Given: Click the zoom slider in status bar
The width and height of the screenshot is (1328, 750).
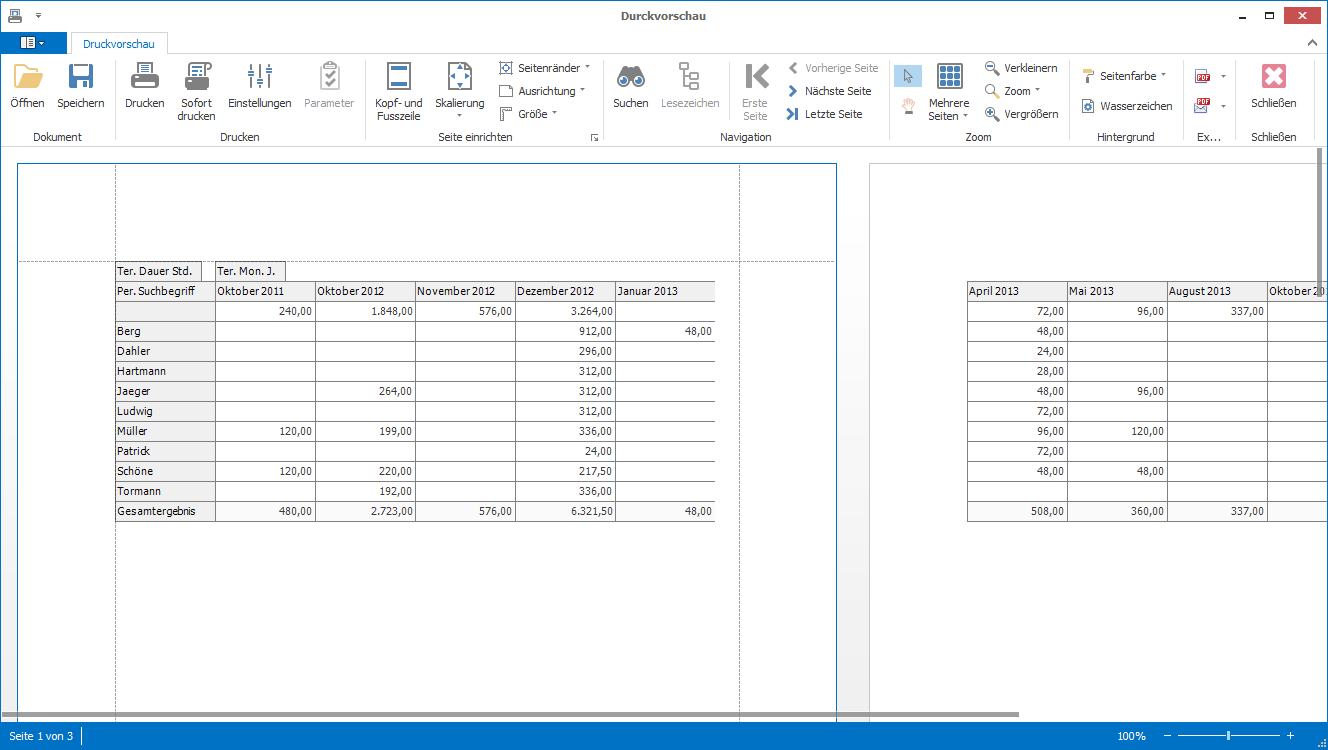Looking at the screenshot, I should coord(1228,736).
